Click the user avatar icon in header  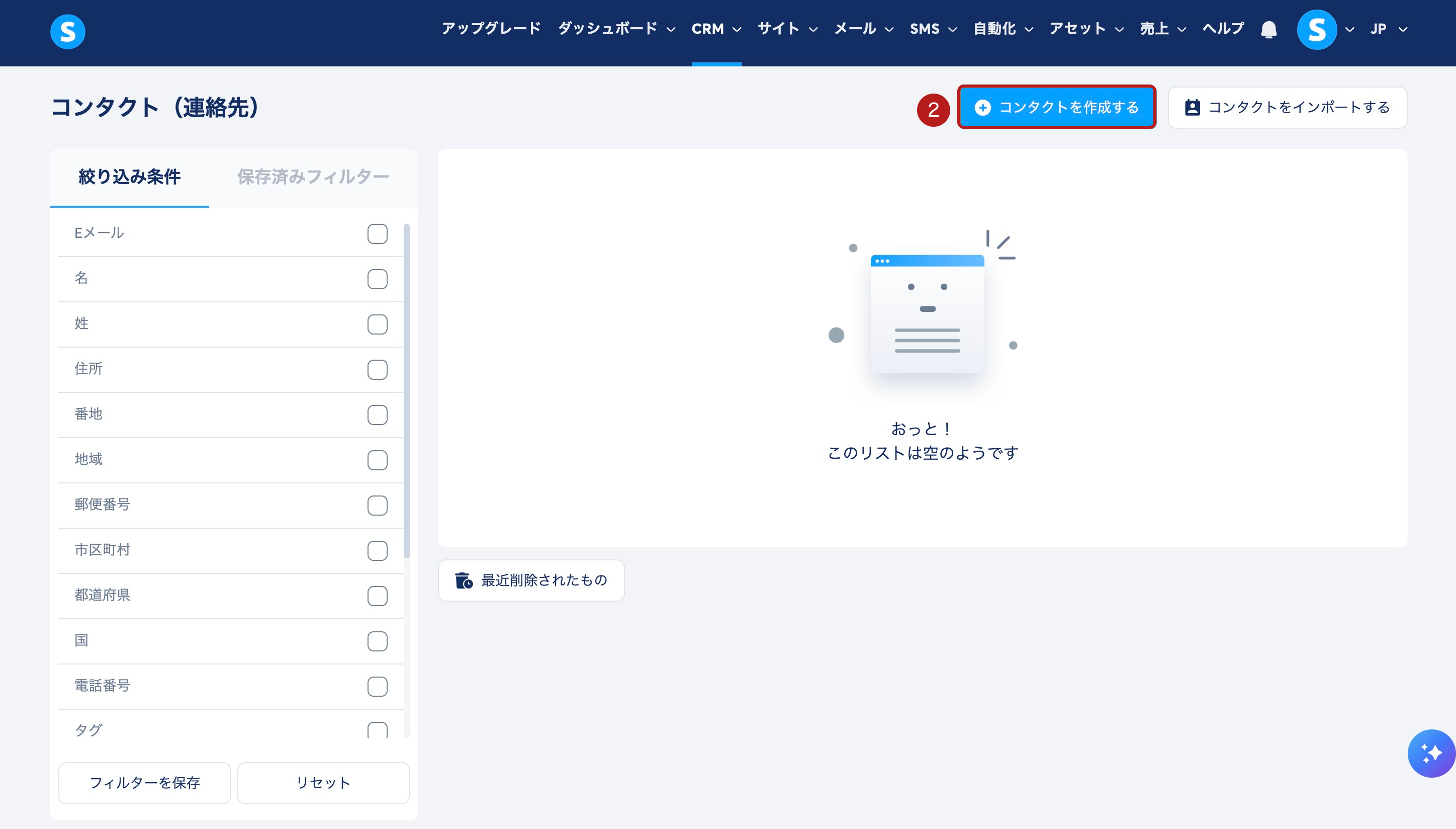click(x=1316, y=30)
